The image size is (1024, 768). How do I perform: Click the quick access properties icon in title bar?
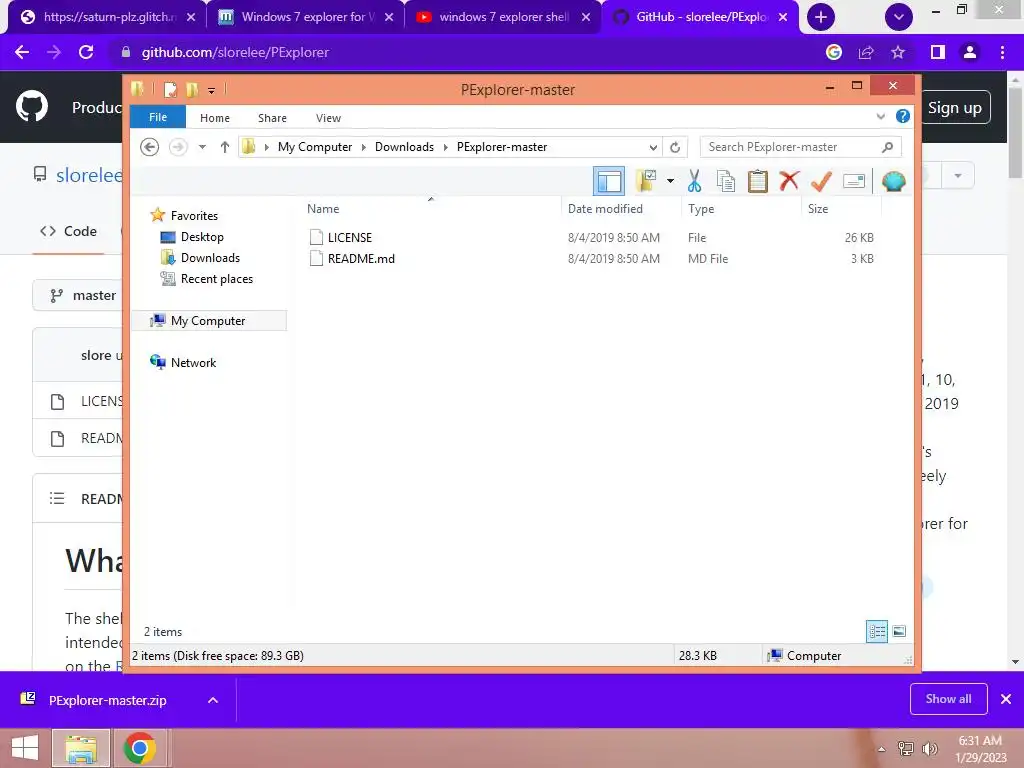(x=170, y=89)
